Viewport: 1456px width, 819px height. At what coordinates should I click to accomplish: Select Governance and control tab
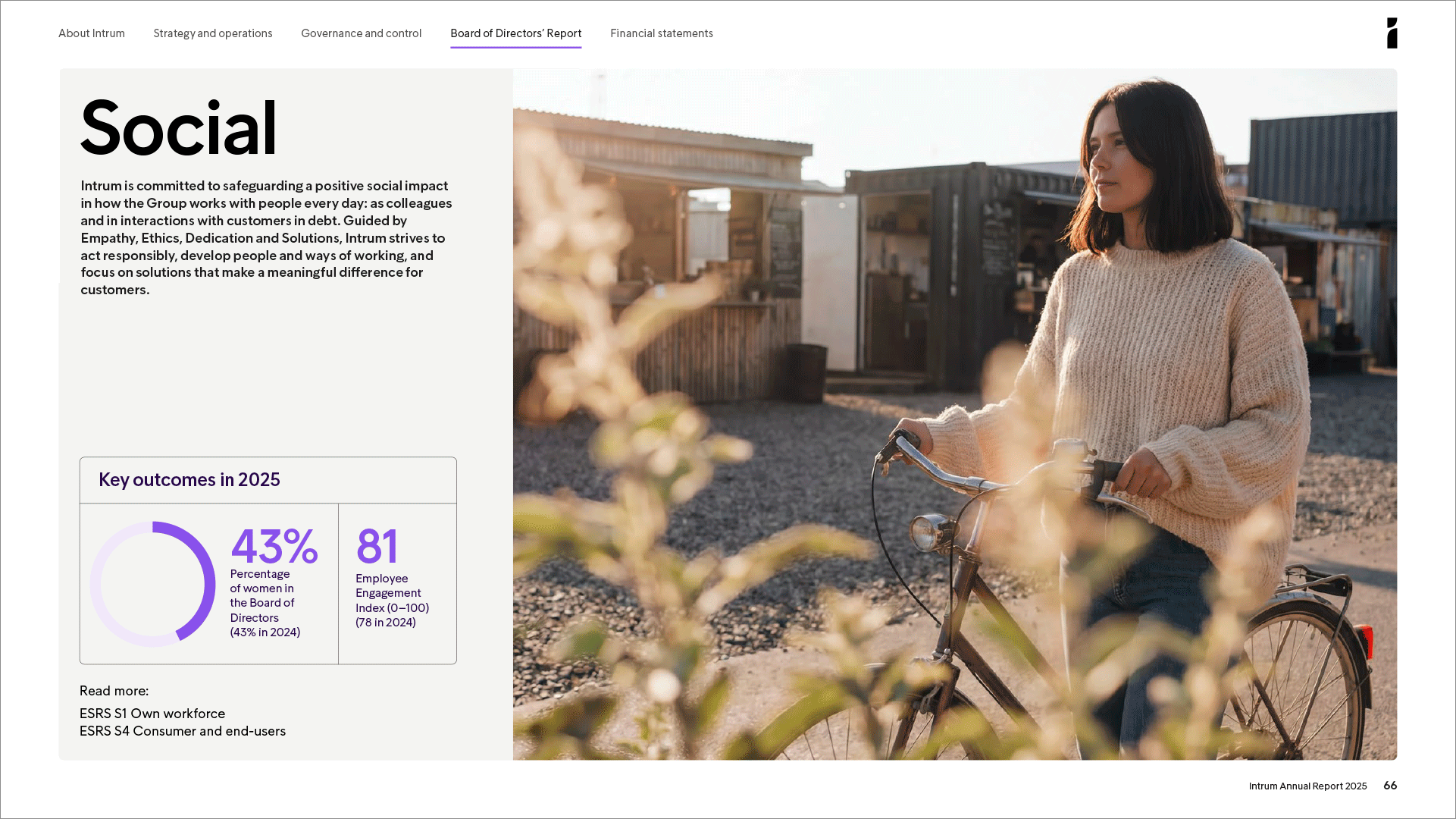361,33
